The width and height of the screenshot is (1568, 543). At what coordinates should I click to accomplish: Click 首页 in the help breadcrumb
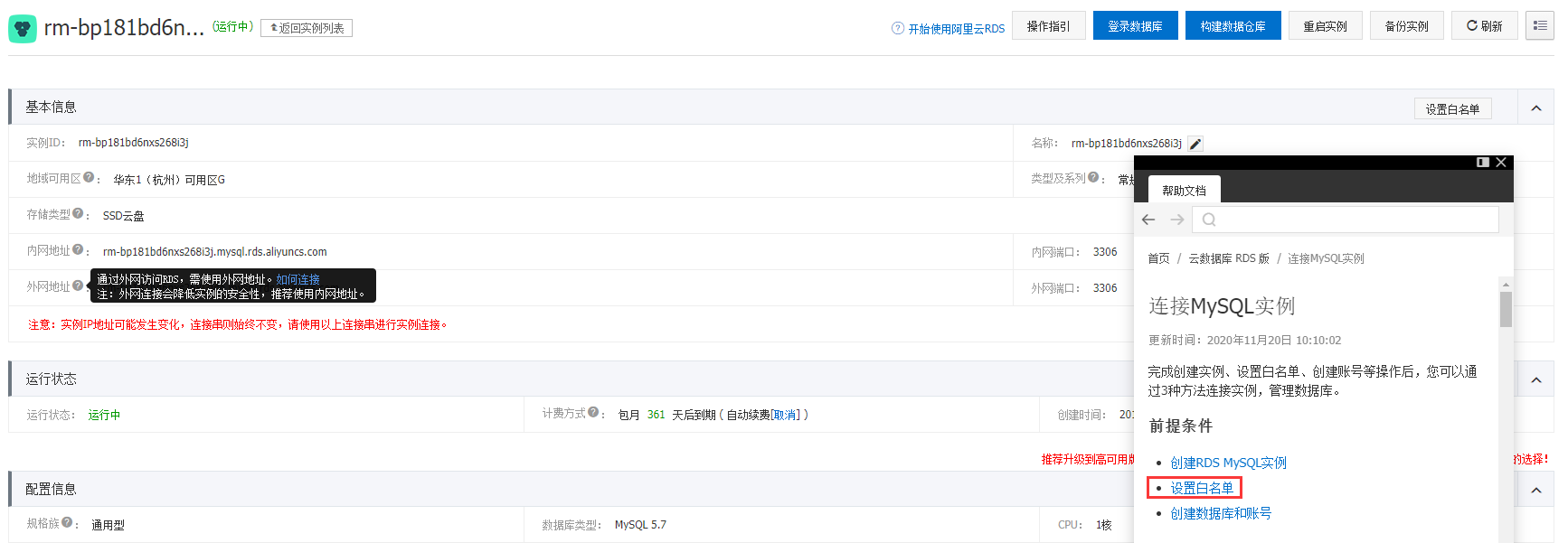(x=1158, y=258)
